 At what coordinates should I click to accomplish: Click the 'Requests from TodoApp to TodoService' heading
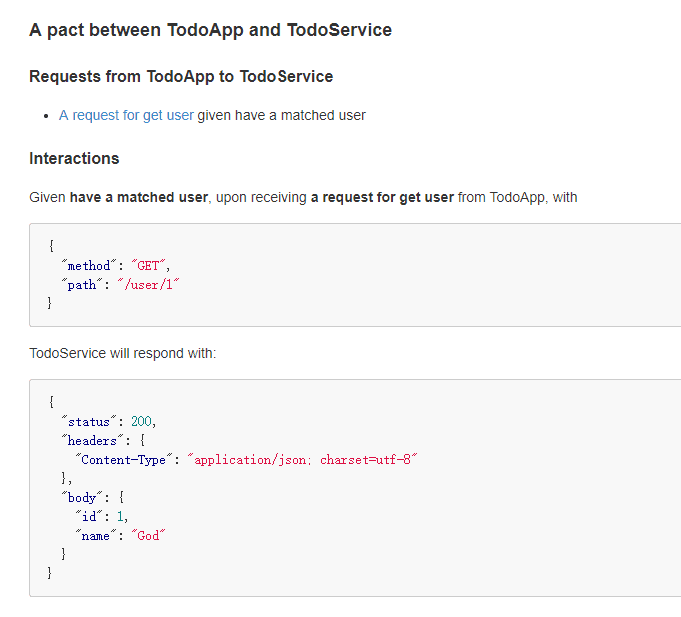click(181, 76)
